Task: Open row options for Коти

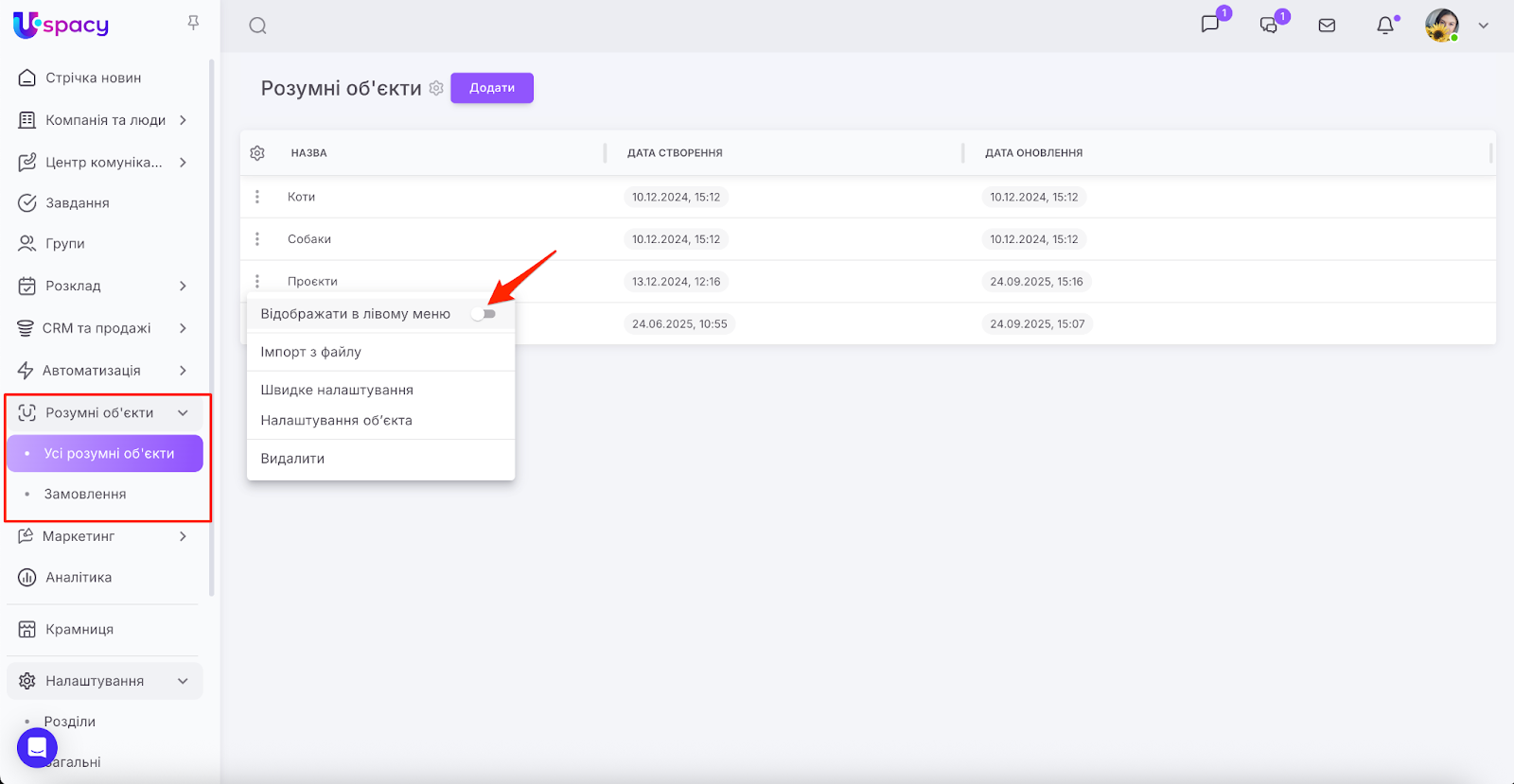Action: (257, 197)
